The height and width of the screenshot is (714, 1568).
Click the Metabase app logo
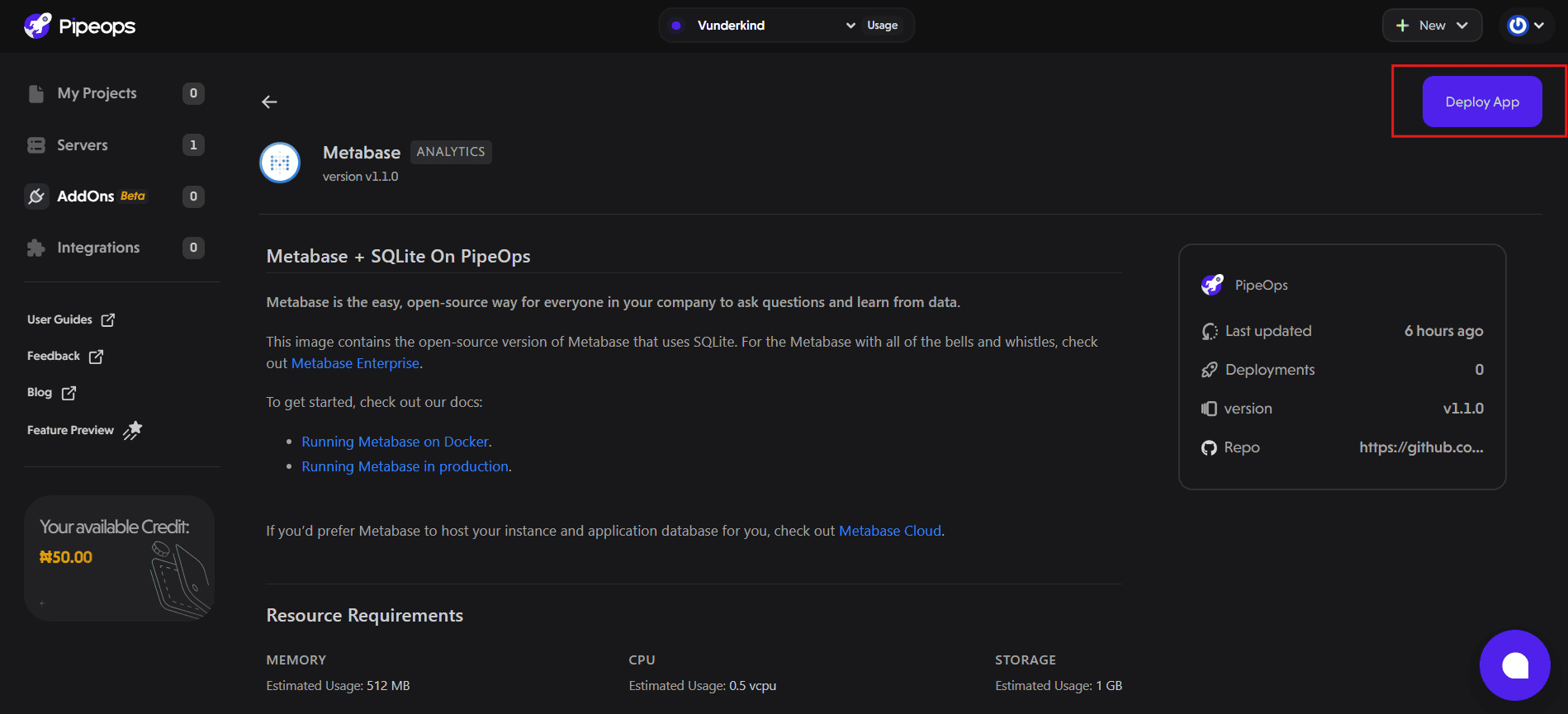point(280,163)
